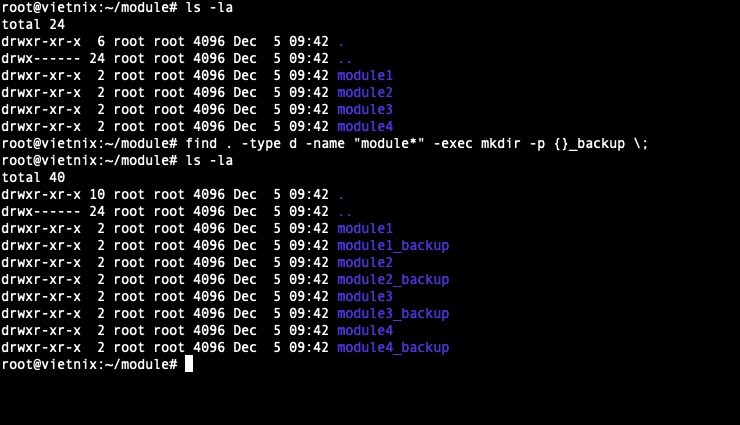
Task: Click the "total 40" output line
Action: (29, 177)
